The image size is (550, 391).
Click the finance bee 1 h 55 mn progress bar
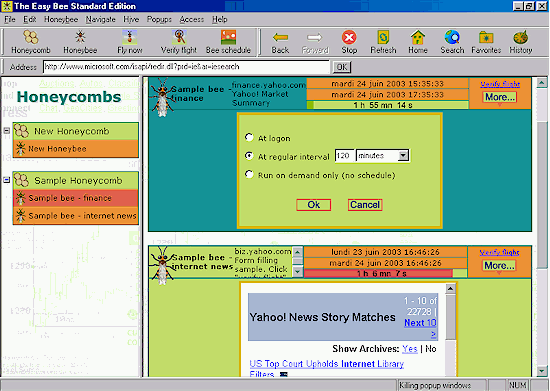pos(387,105)
